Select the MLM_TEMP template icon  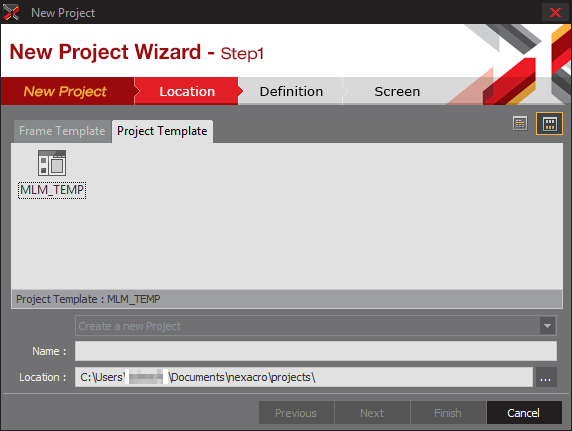point(52,163)
